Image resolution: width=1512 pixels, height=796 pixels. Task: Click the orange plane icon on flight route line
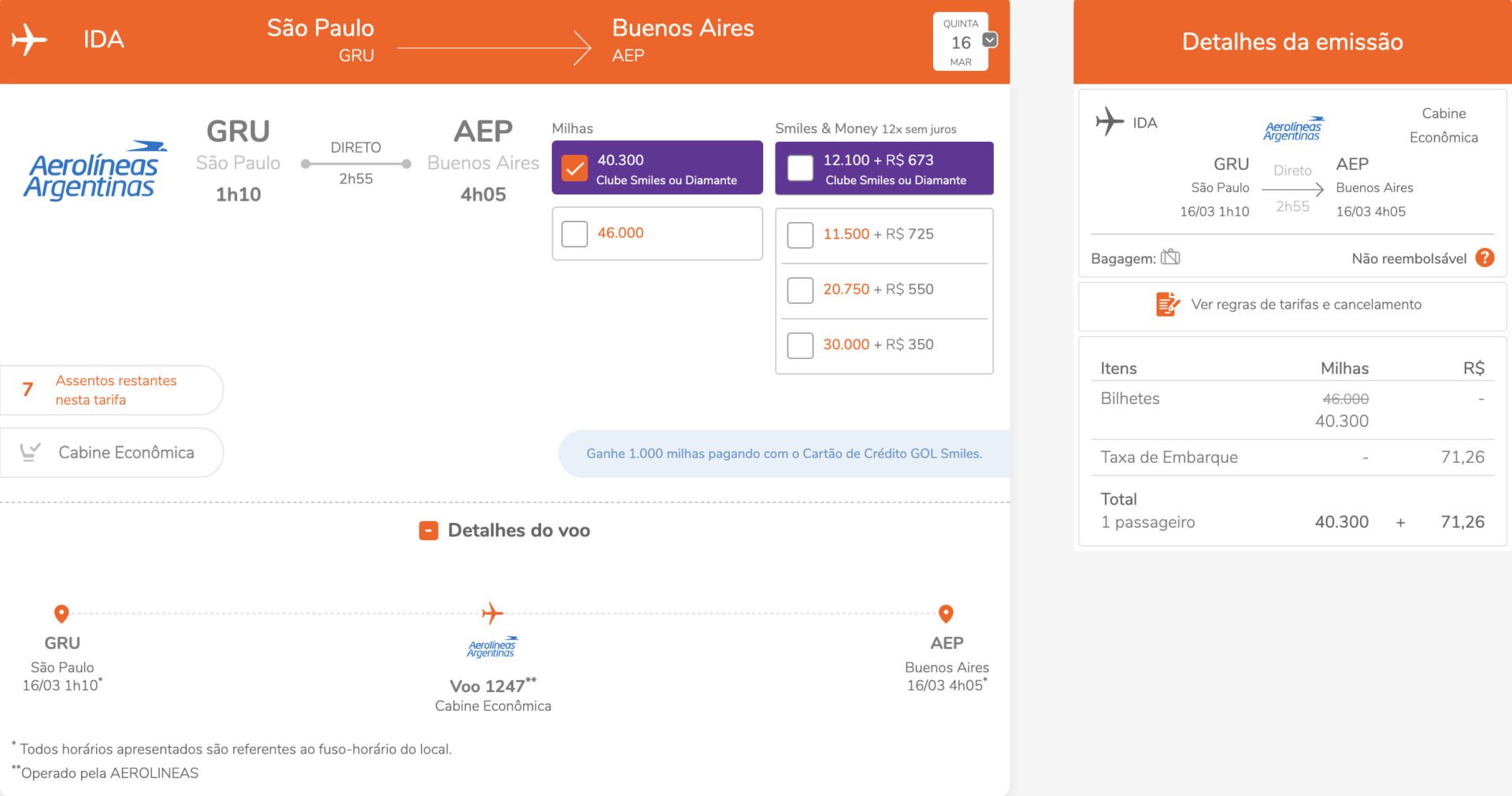point(492,613)
